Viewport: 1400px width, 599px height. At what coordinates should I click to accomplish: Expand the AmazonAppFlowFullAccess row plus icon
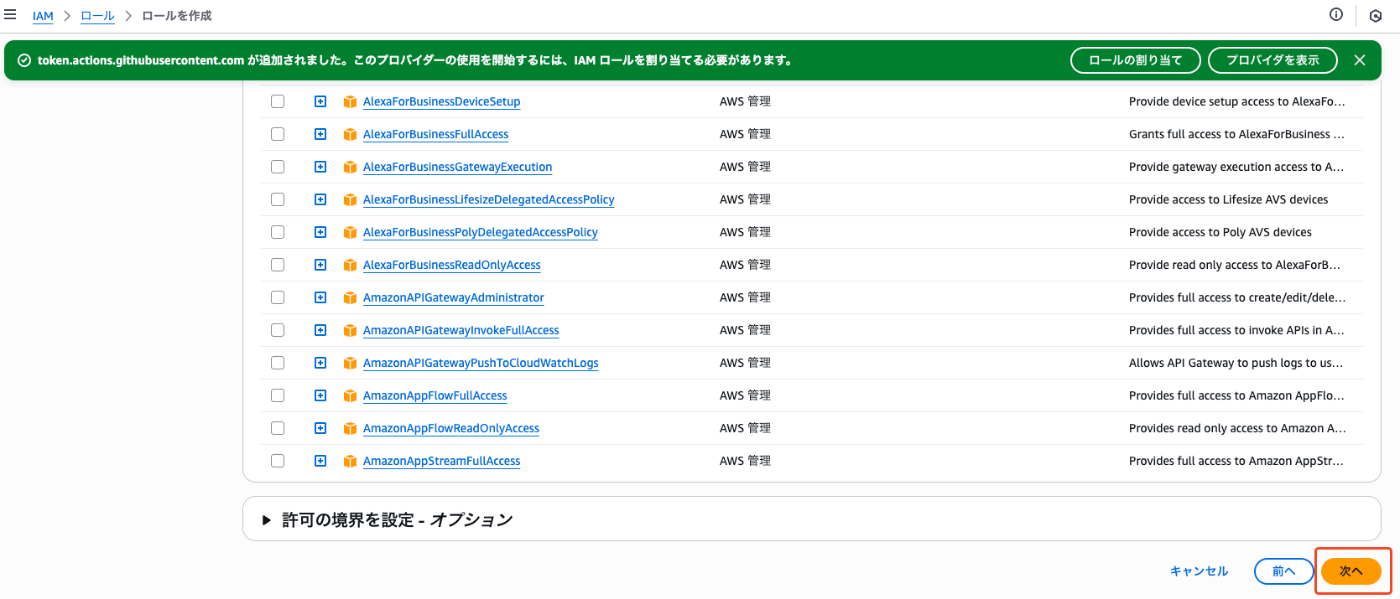click(320, 395)
